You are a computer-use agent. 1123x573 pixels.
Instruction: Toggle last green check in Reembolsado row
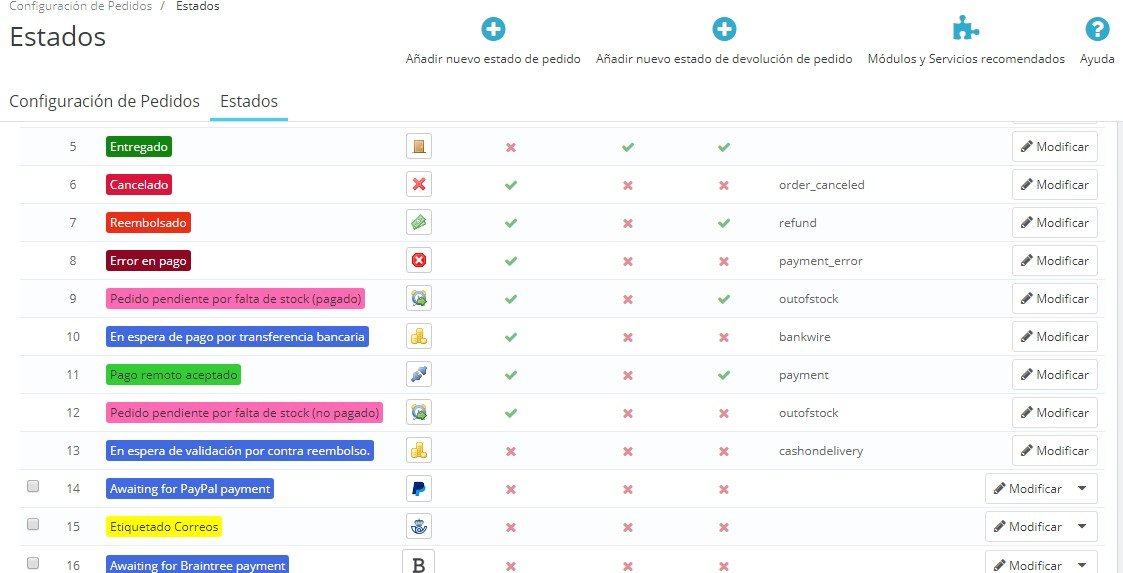(x=724, y=223)
